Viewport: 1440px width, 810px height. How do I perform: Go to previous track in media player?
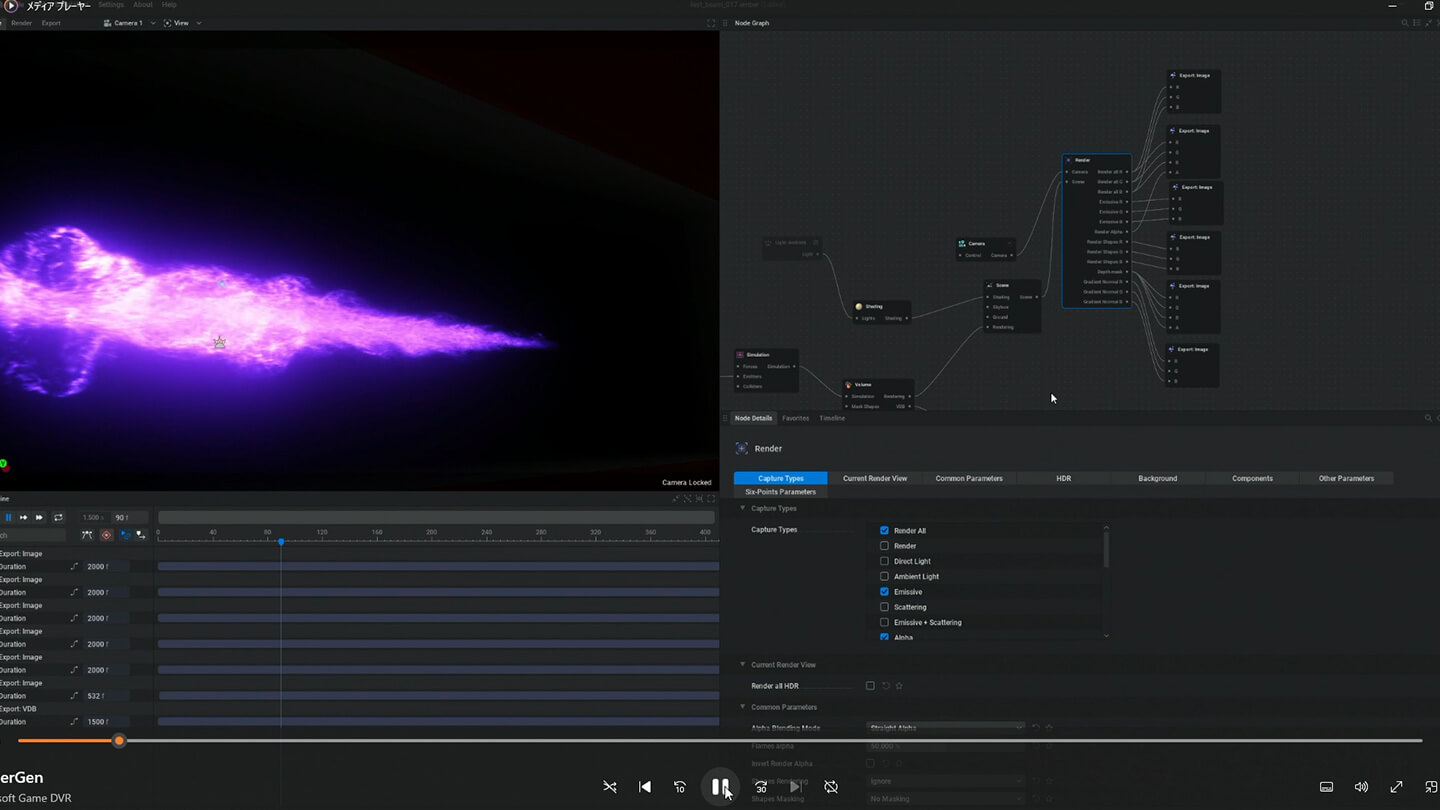[x=645, y=787]
